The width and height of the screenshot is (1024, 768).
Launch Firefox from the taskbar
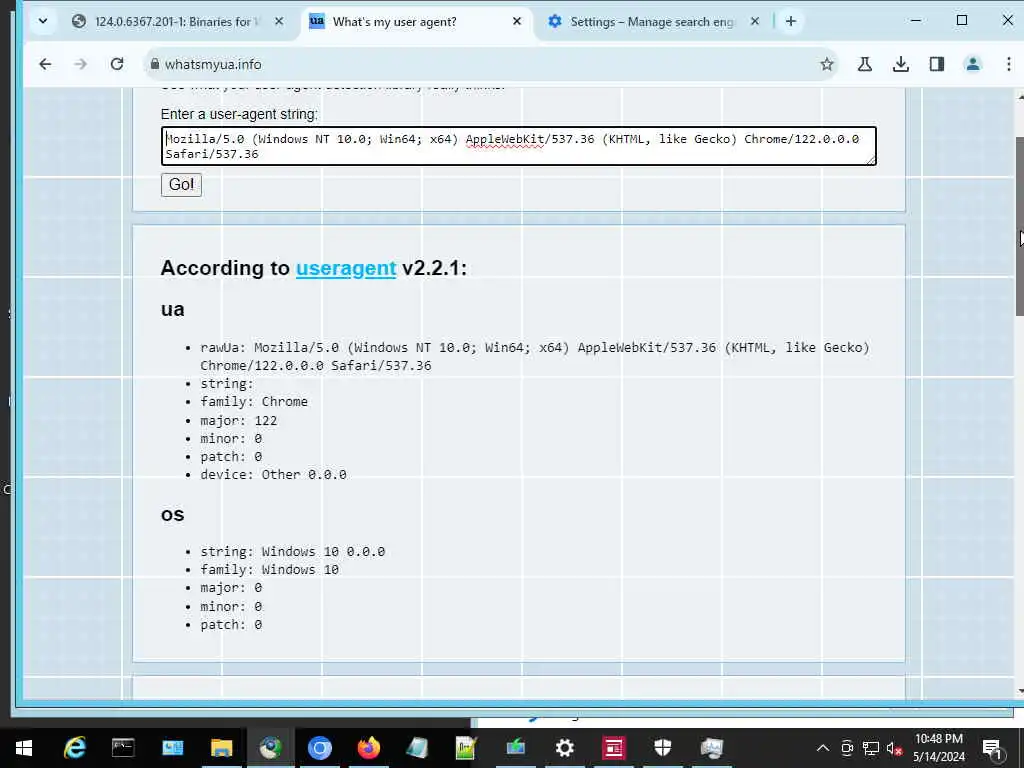pos(368,748)
